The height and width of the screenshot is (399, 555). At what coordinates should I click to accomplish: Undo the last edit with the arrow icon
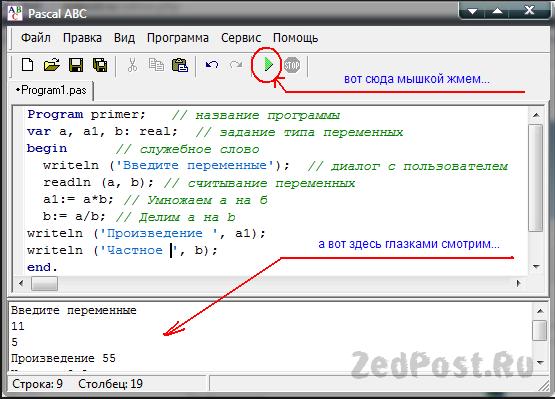click(212, 65)
